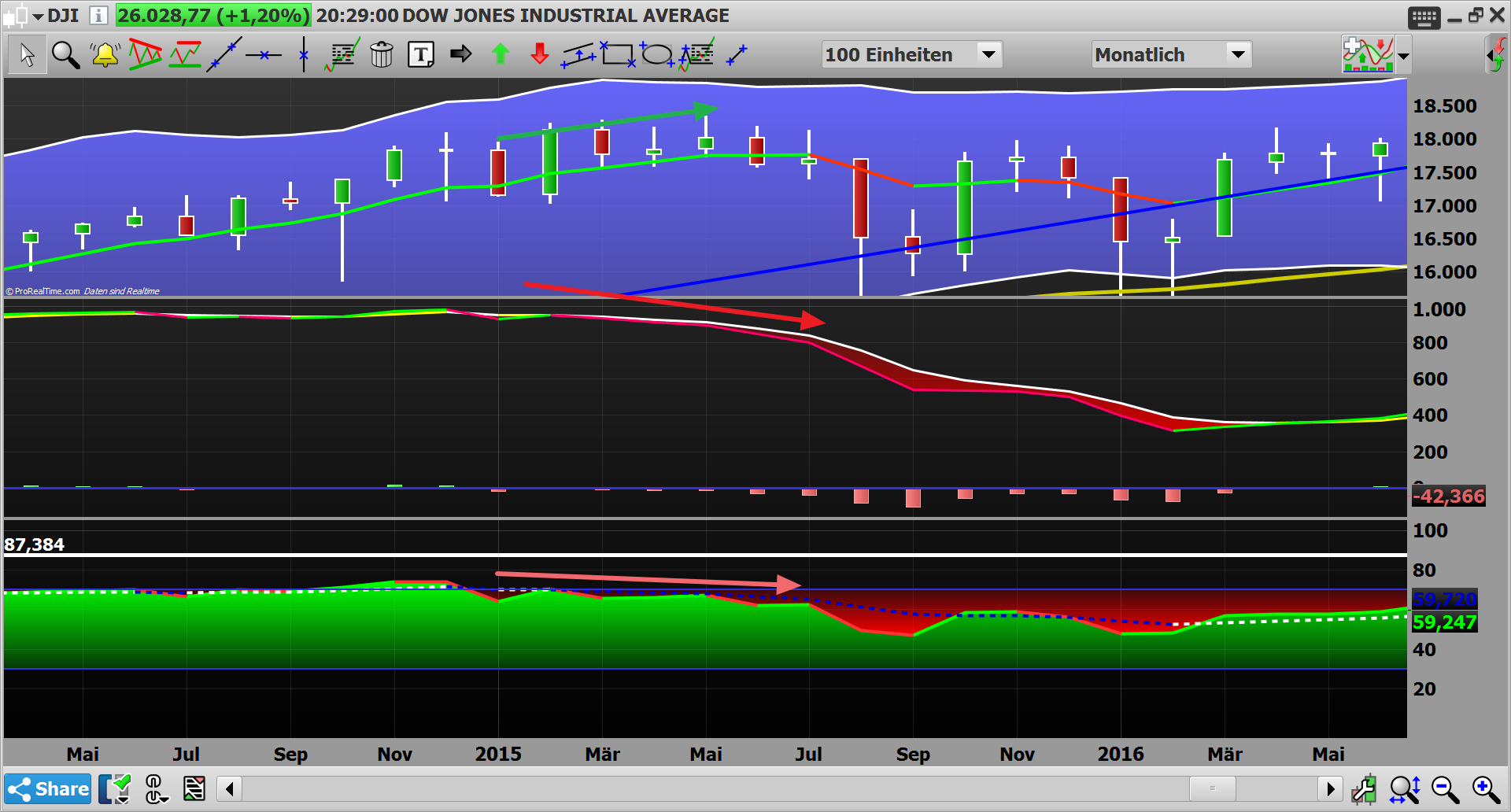Select the triangle pattern drawing tool
This screenshot has height=812, width=1511.
(x=145, y=54)
